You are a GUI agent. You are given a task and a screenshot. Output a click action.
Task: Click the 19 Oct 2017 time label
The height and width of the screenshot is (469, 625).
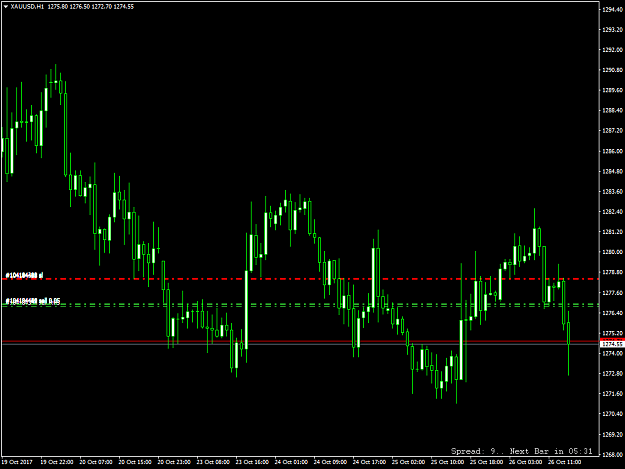pyautogui.click(x=17, y=462)
